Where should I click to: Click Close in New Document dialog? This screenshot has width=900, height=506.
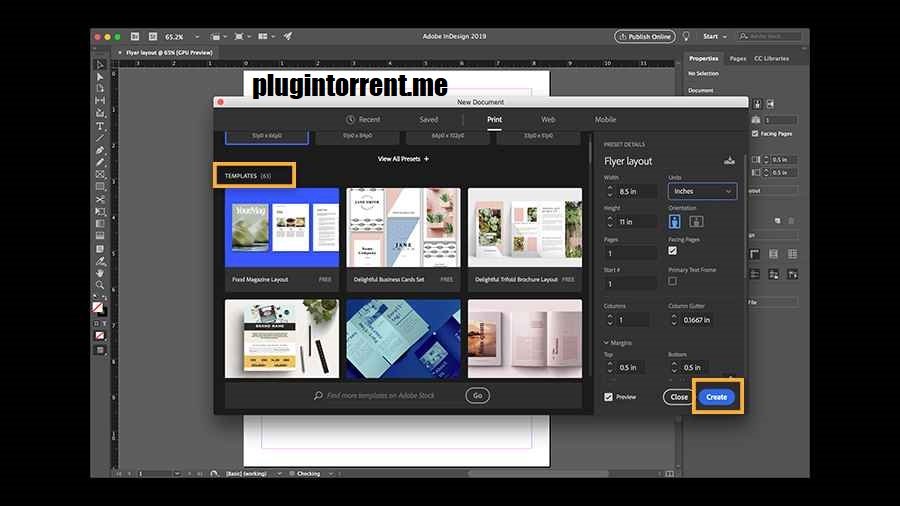(679, 397)
